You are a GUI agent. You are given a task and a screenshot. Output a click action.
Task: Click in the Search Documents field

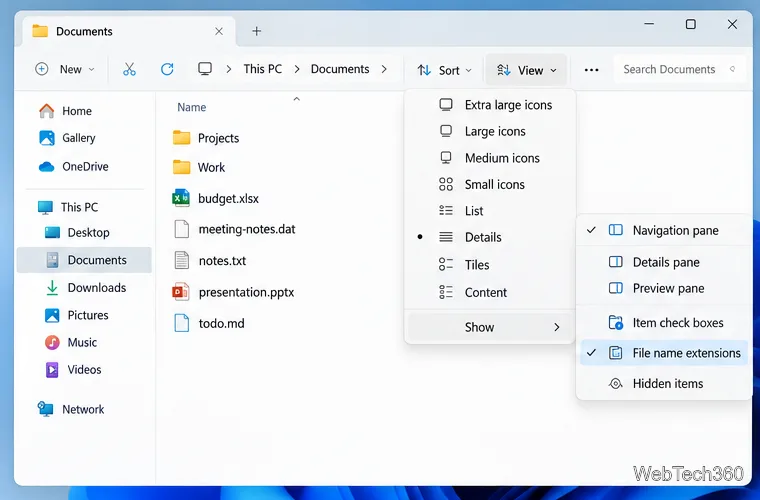click(x=679, y=70)
